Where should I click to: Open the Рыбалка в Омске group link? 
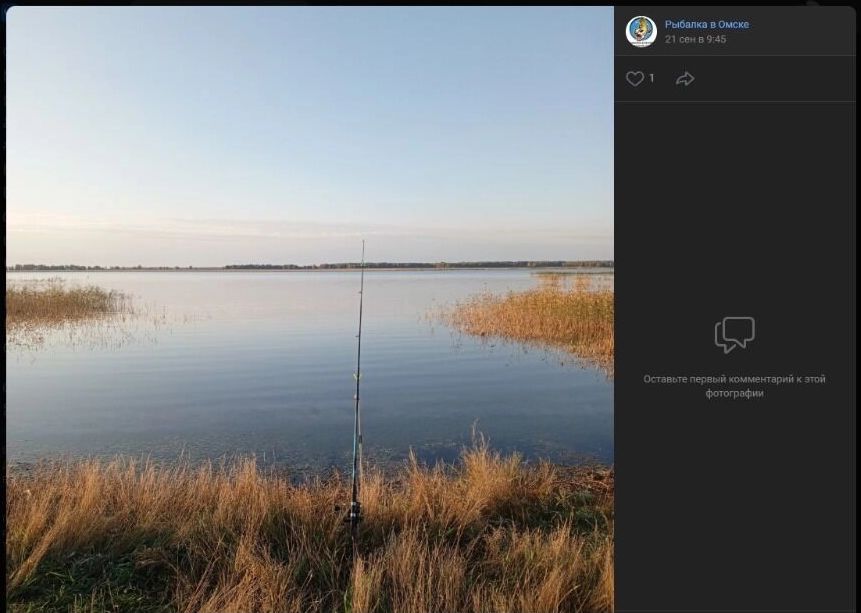coord(706,24)
